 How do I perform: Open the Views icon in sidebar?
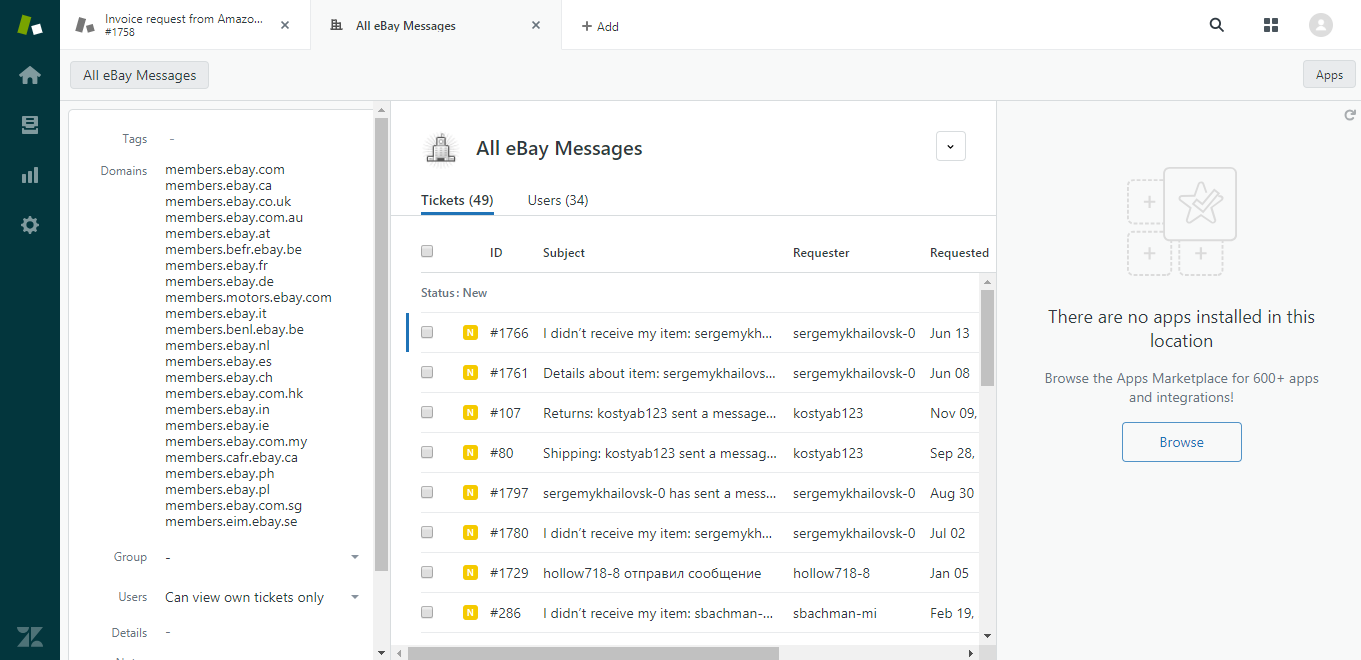click(30, 125)
